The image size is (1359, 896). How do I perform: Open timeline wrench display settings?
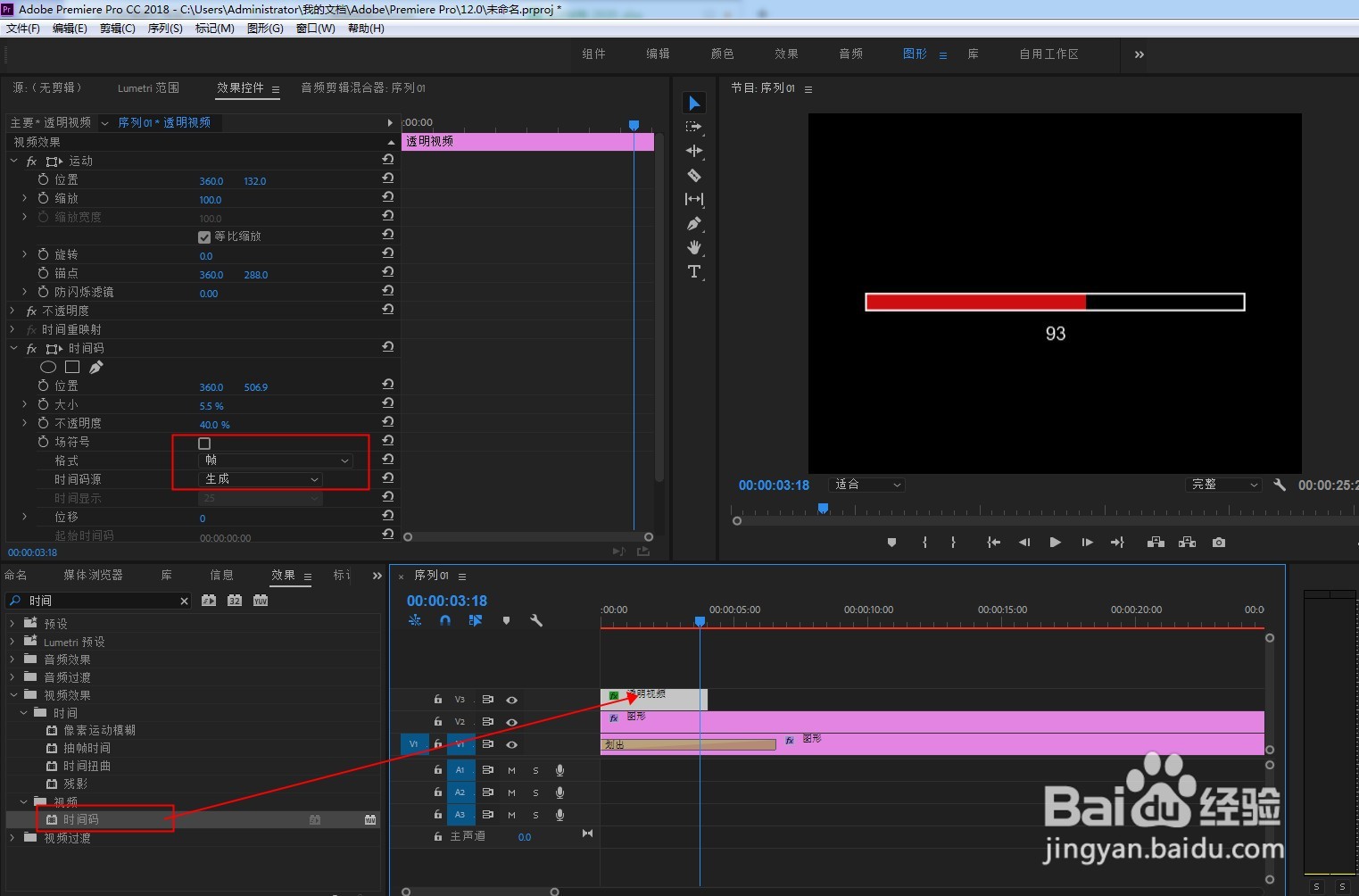536,620
